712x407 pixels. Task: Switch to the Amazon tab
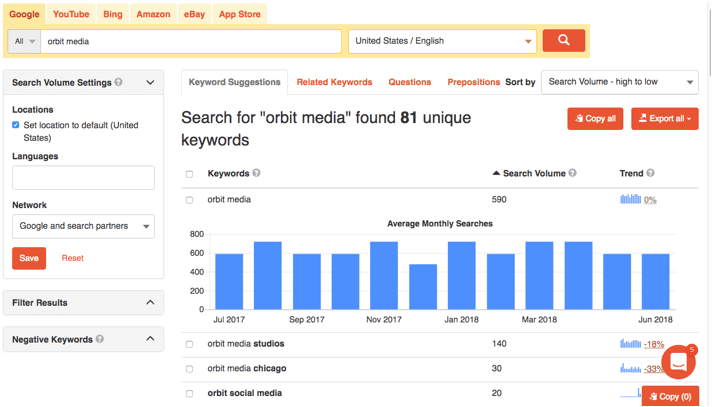(x=153, y=14)
